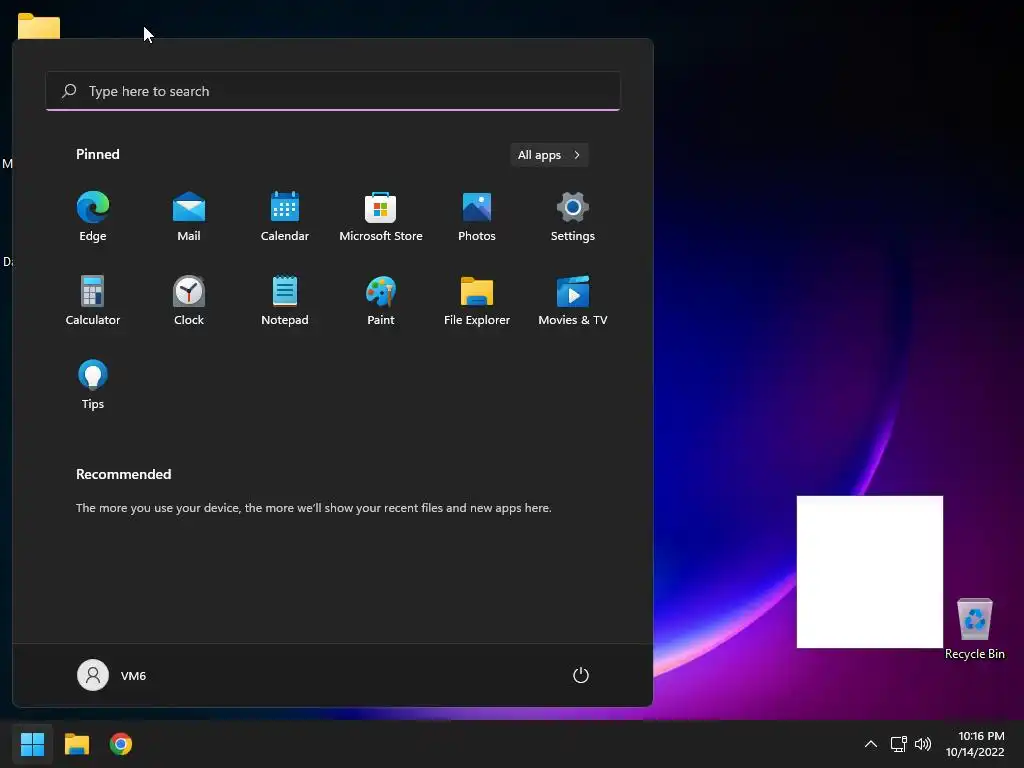Launch the Movies & TV app
Viewport: 1024px width, 768px height.
click(573, 301)
